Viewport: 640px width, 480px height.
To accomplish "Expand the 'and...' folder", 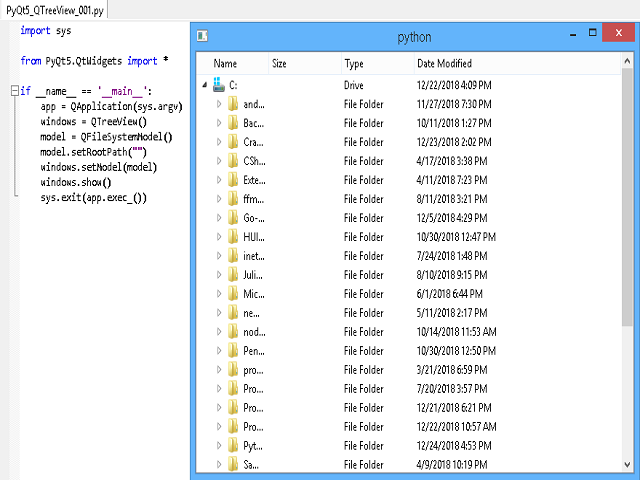I will pyautogui.click(x=219, y=104).
